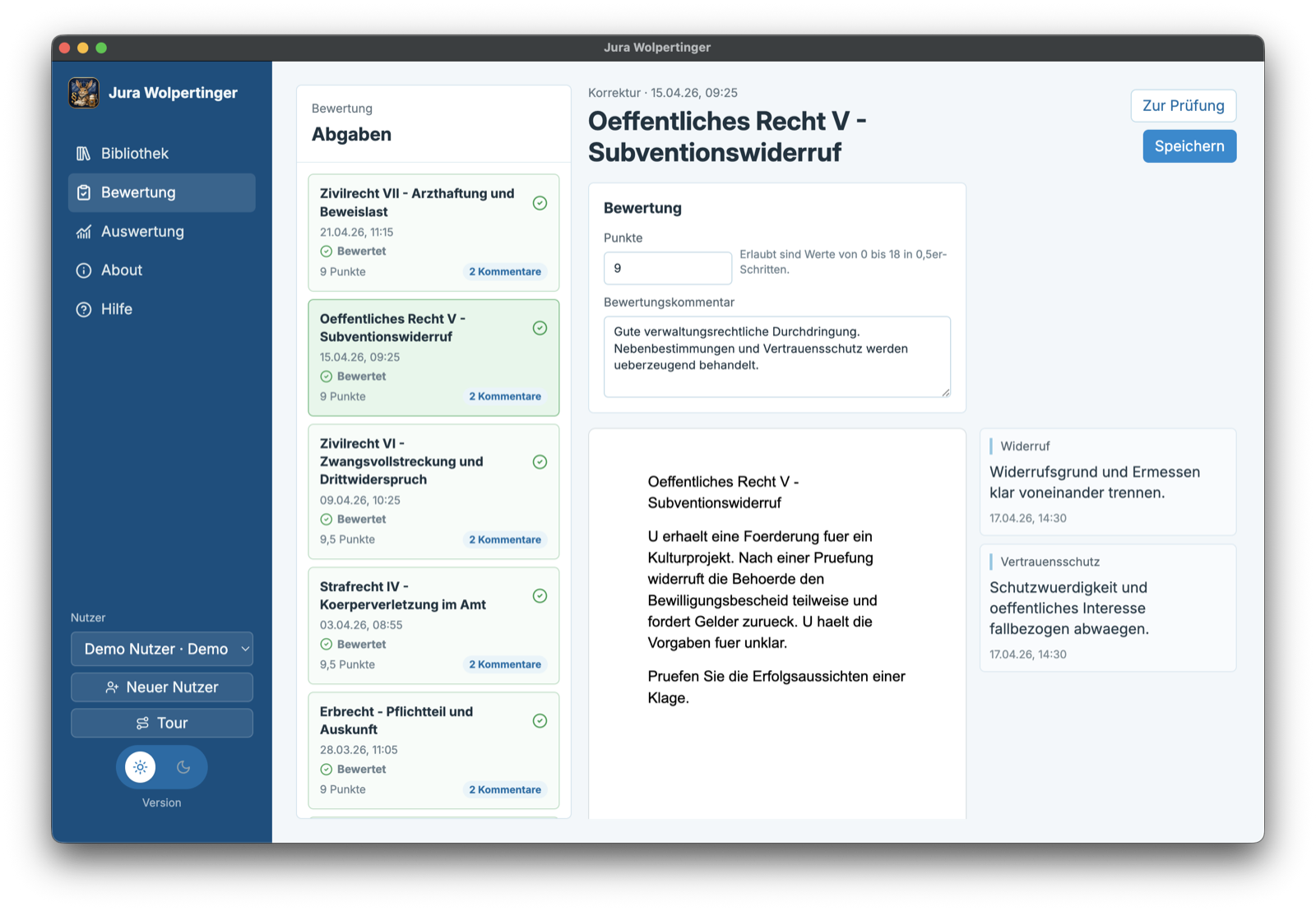This screenshot has width=1316, height=911.
Task: Click check icon on Erbrecht card
Action: [540, 721]
